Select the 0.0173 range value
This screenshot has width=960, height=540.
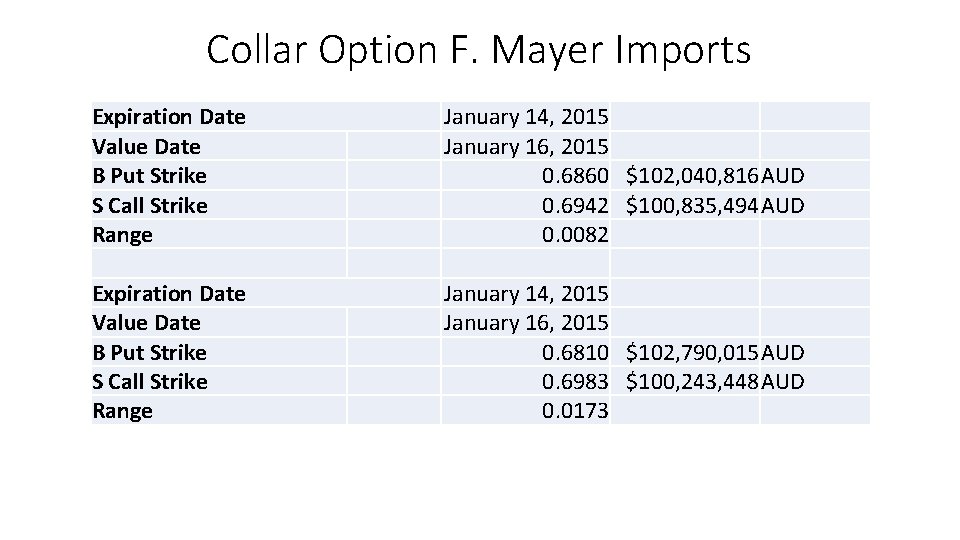coord(575,411)
